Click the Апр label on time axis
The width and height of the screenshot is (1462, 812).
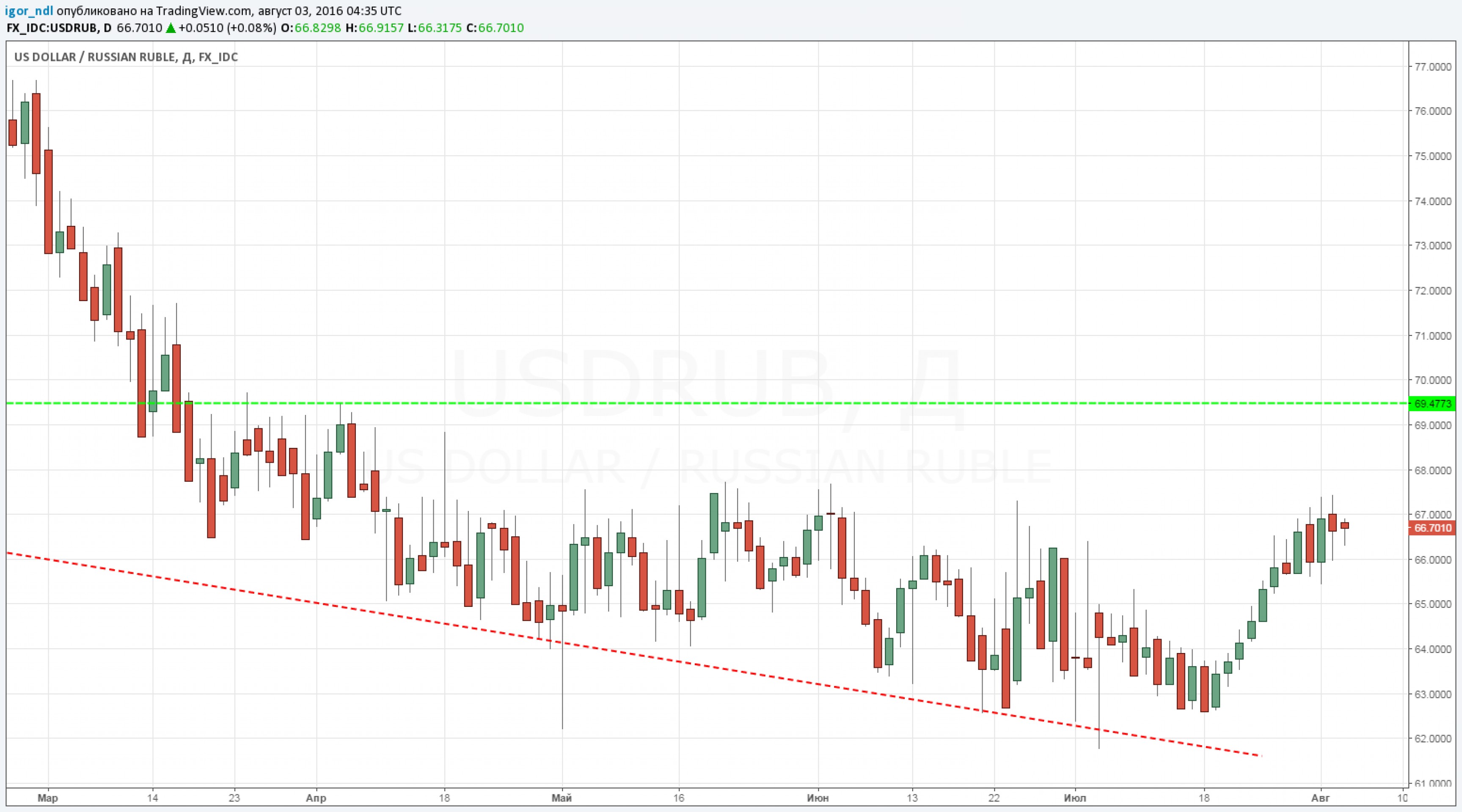(x=316, y=798)
